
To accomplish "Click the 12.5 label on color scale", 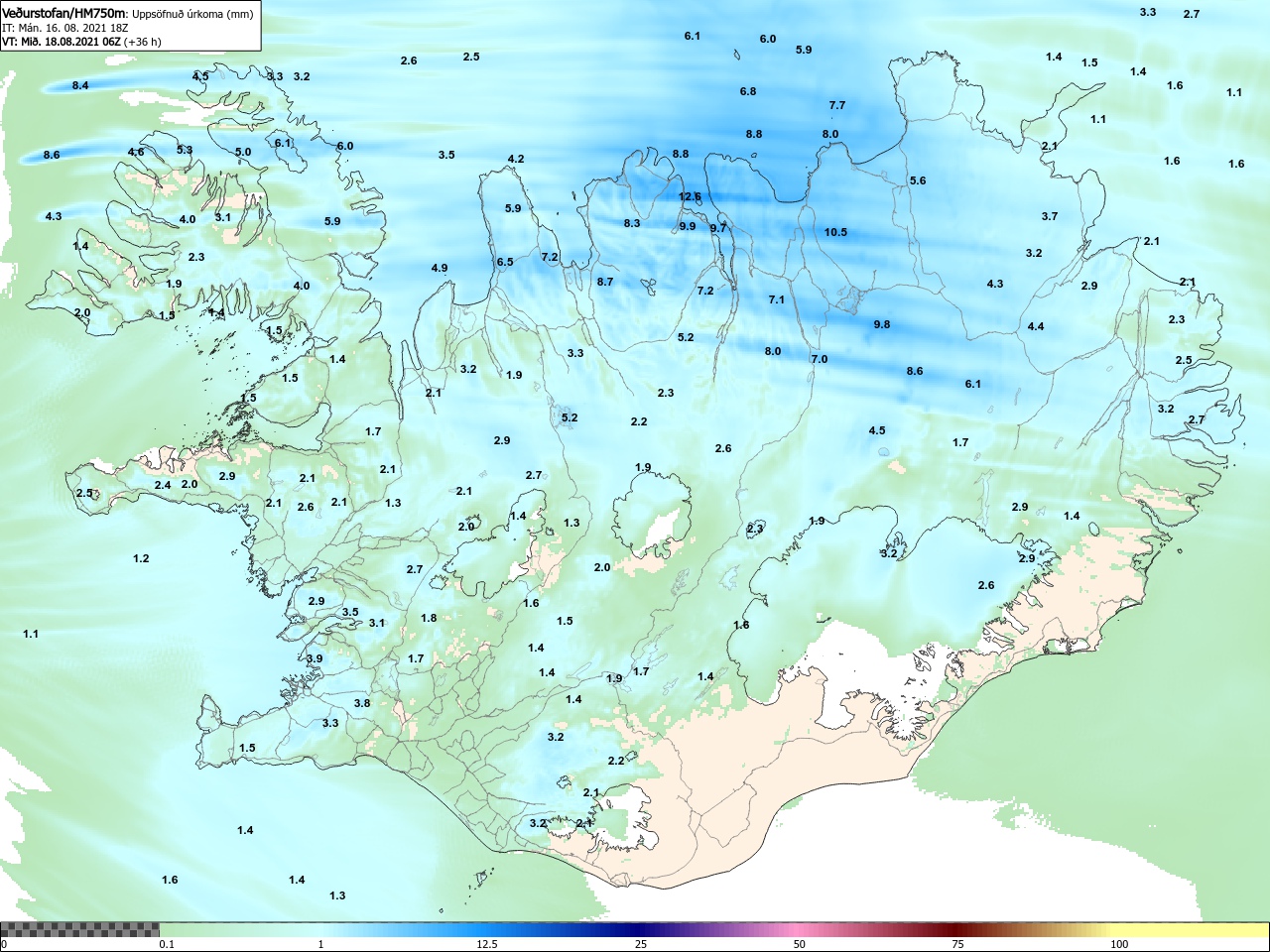I will 487,944.
